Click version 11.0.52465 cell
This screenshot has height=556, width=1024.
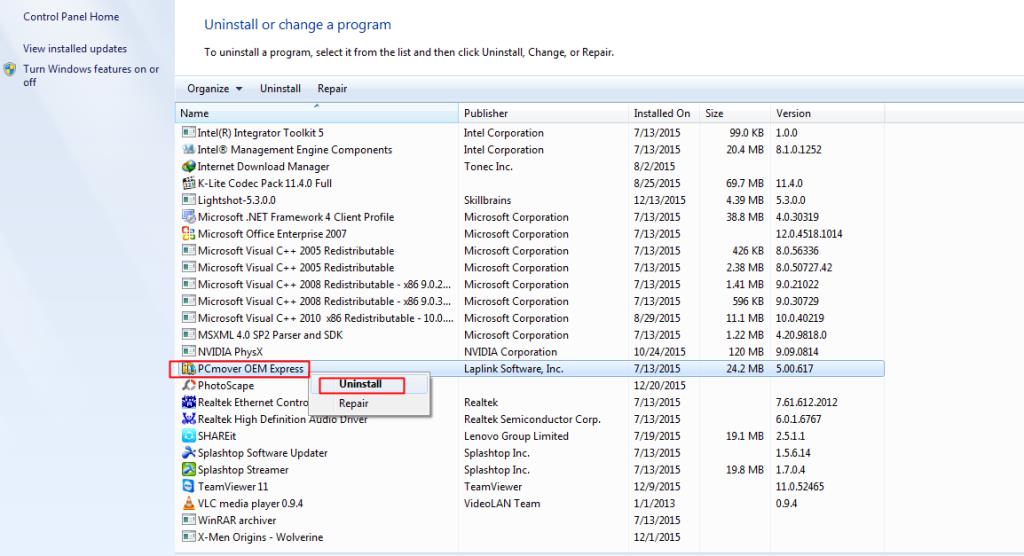[x=799, y=487]
